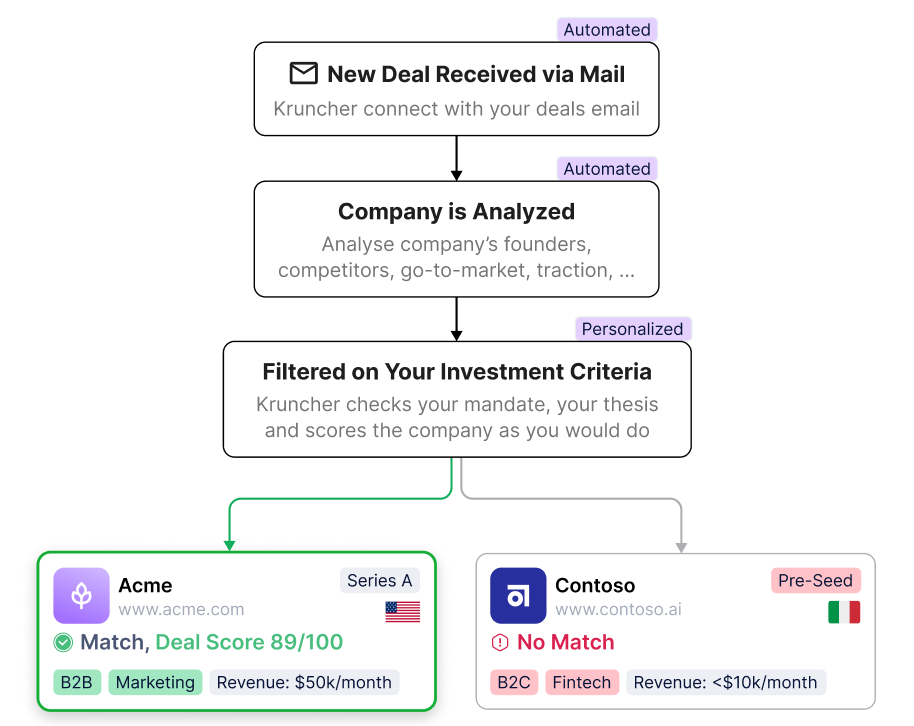Click the Filtered on Your Investment Criteria box
The image size is (914, 726).
[456, 399]
